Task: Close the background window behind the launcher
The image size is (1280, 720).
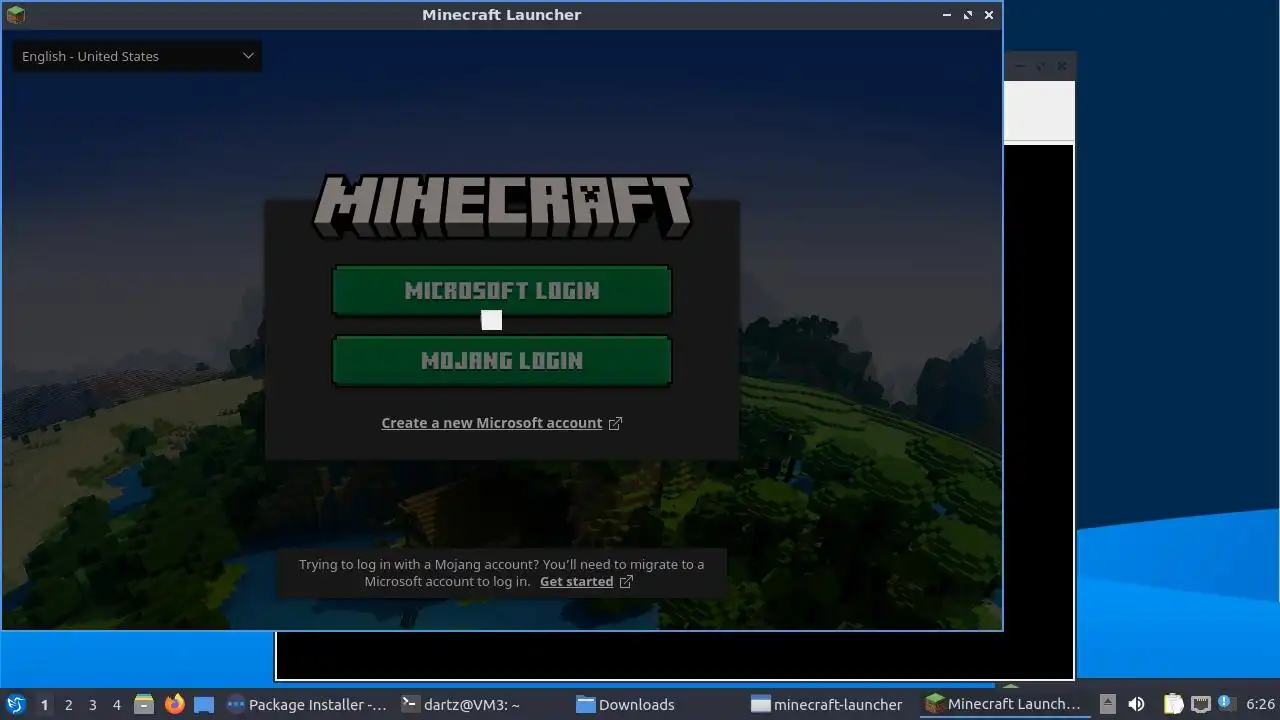Action: [x=1062, y=66]
